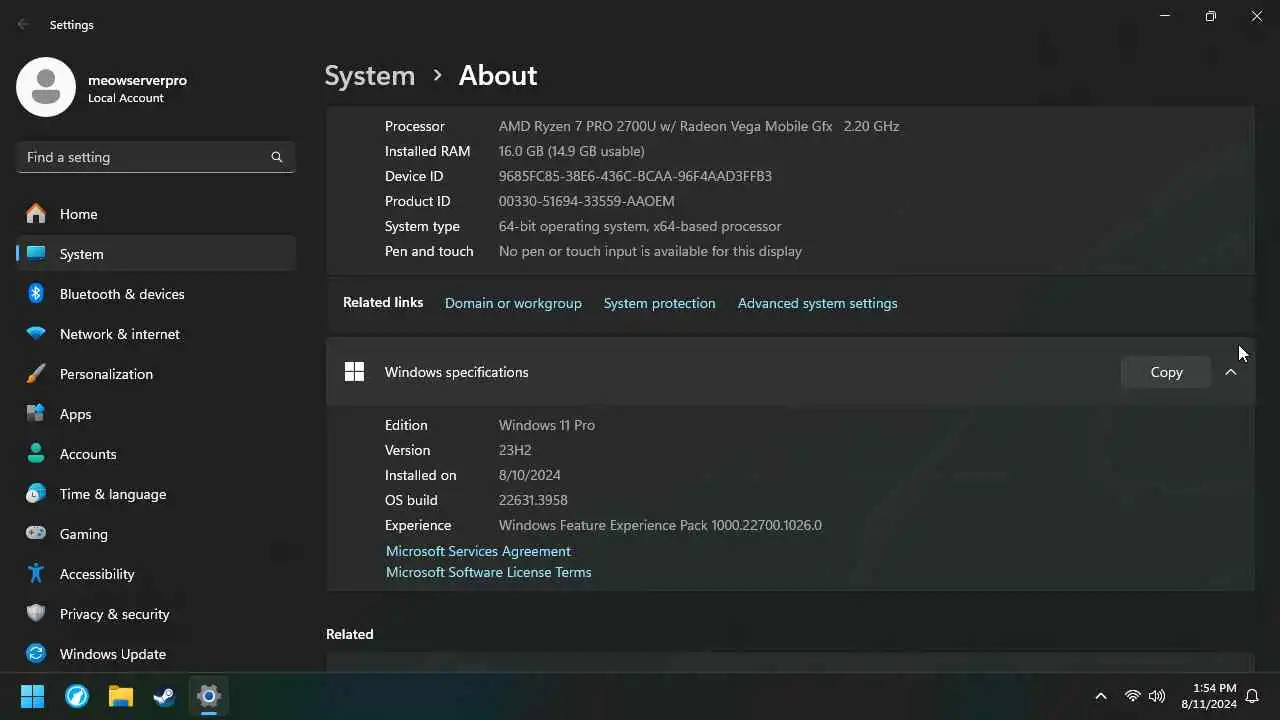Open Advanced system settings link

pyautogui.click(x=818, y=303)
